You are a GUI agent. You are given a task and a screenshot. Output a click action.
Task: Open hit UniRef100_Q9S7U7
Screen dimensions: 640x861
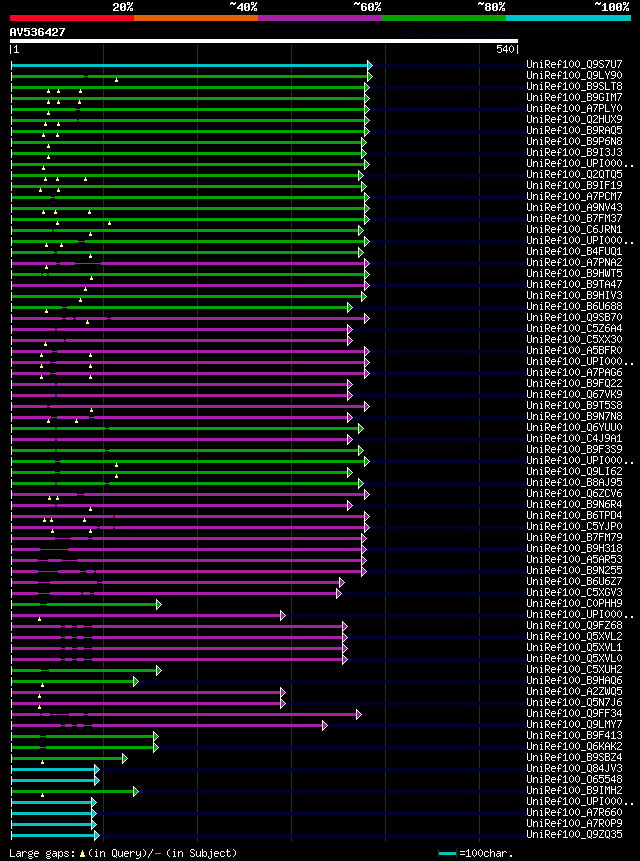pos(575,64)
